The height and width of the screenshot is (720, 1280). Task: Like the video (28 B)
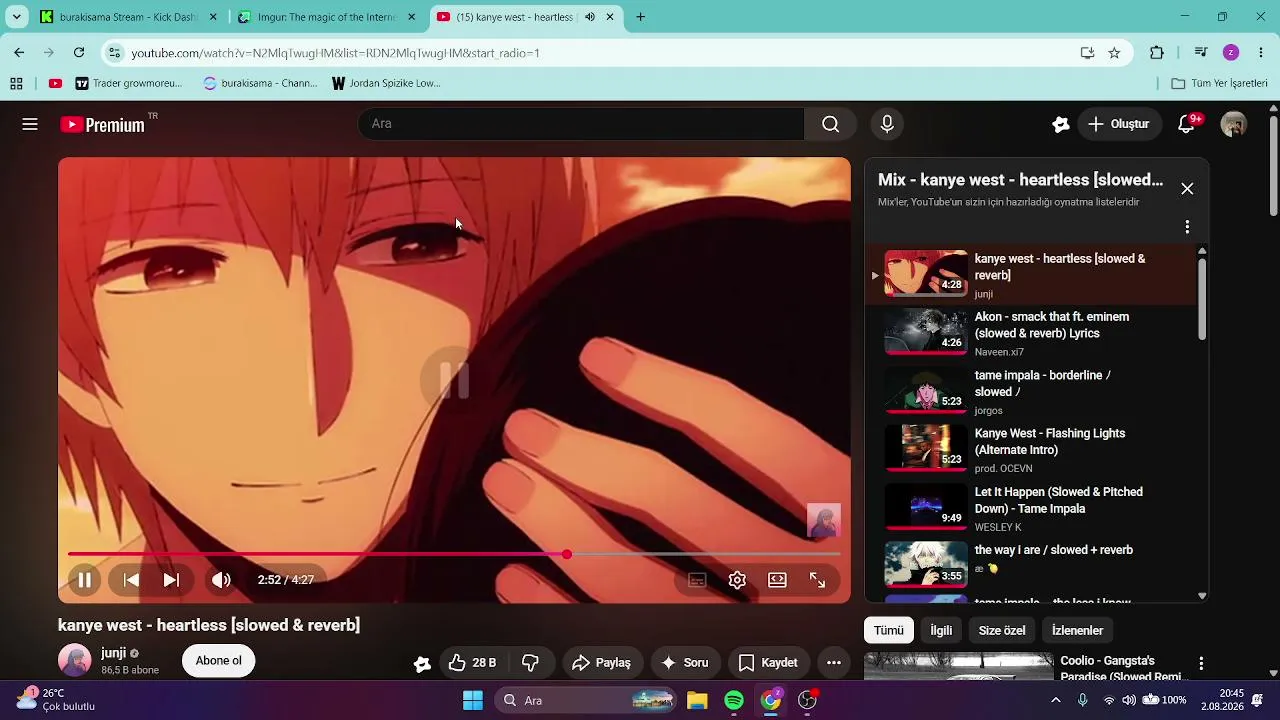coord(472,663)
